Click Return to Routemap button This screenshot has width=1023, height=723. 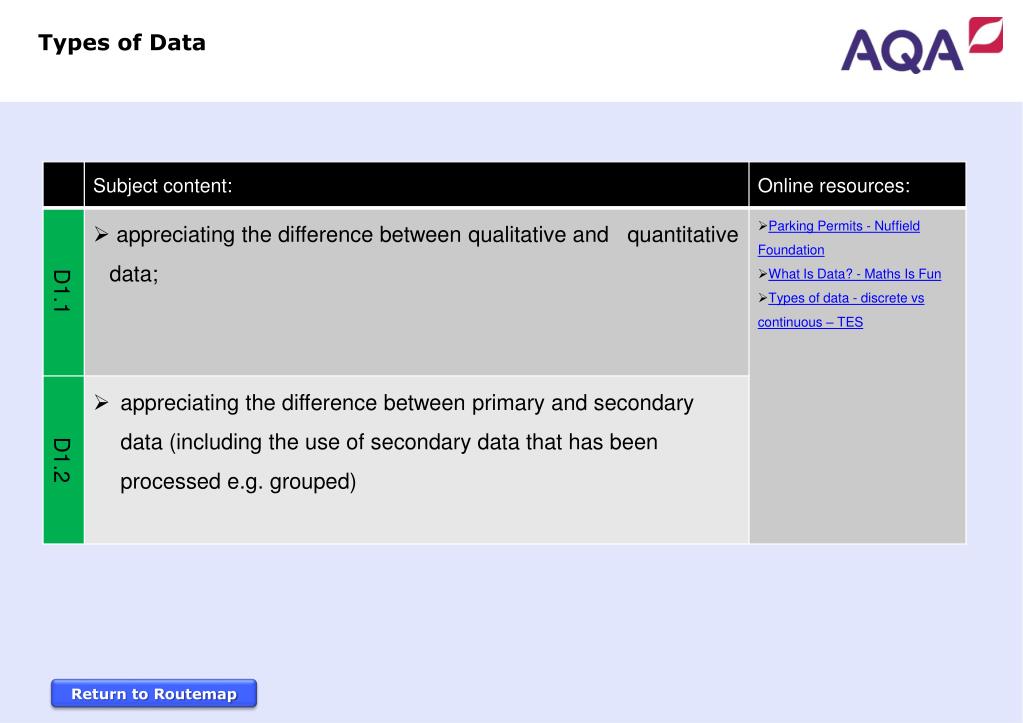point(154,694)
